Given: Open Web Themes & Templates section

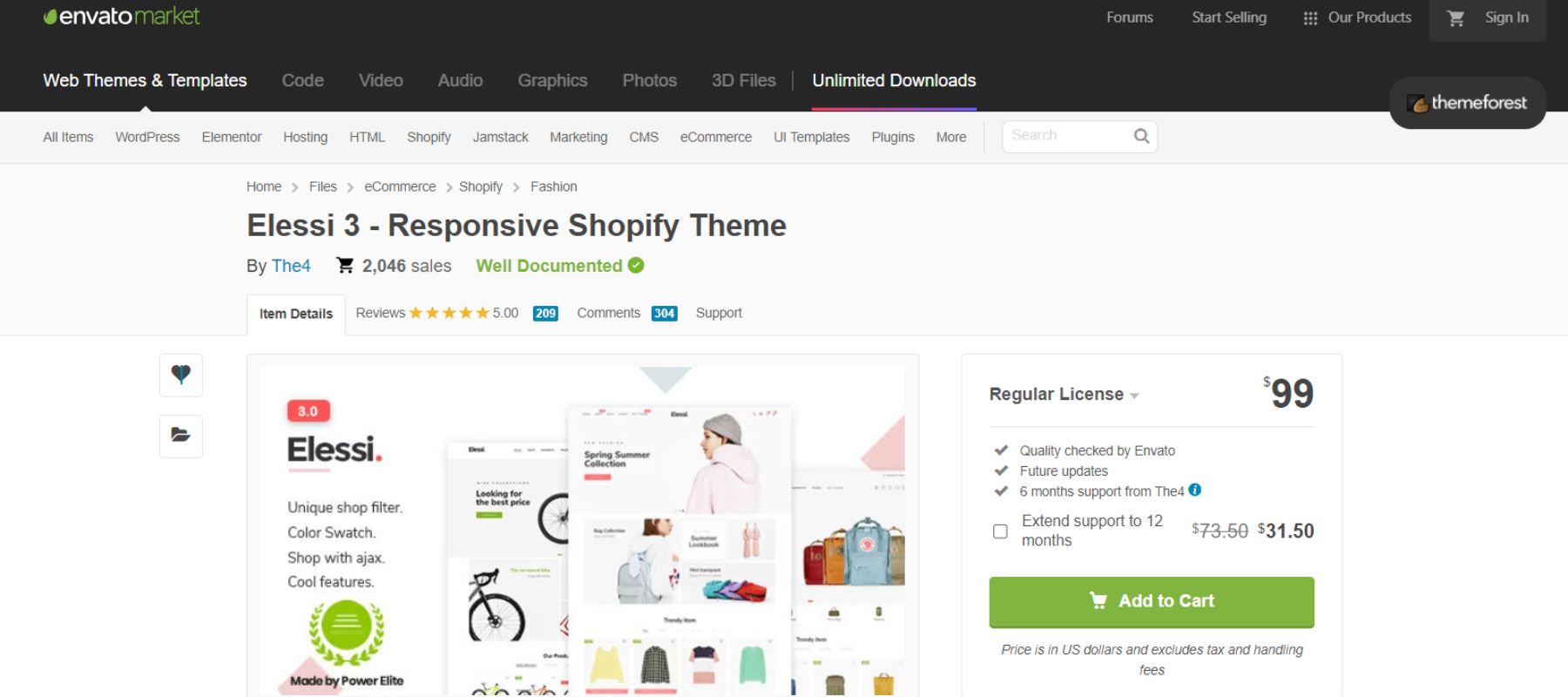Looking at the screenshot, I should point(145,80).
